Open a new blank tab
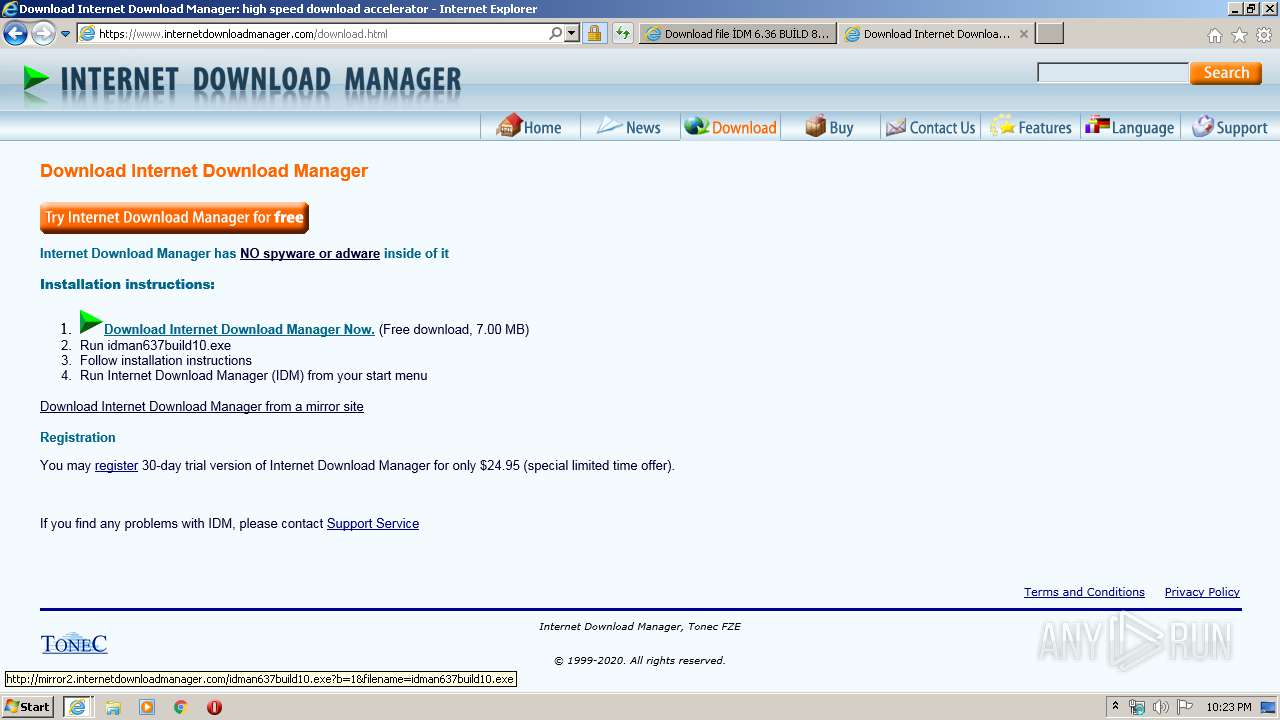This screenshot has height=720, width=1280. (x=1049, y=34)
